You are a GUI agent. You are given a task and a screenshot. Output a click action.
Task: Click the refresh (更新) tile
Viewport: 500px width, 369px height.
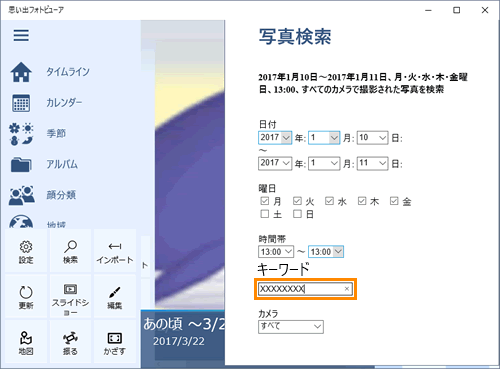pyautogui.click(x=26, y=296)
